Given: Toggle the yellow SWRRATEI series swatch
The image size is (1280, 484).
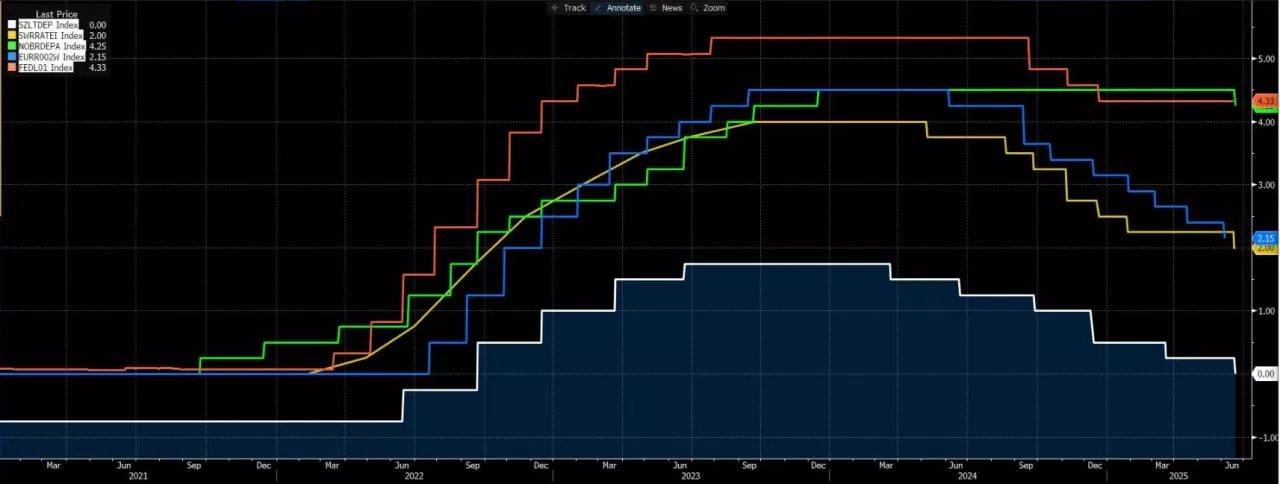Looking at the screenshot, I should point(12,35).
